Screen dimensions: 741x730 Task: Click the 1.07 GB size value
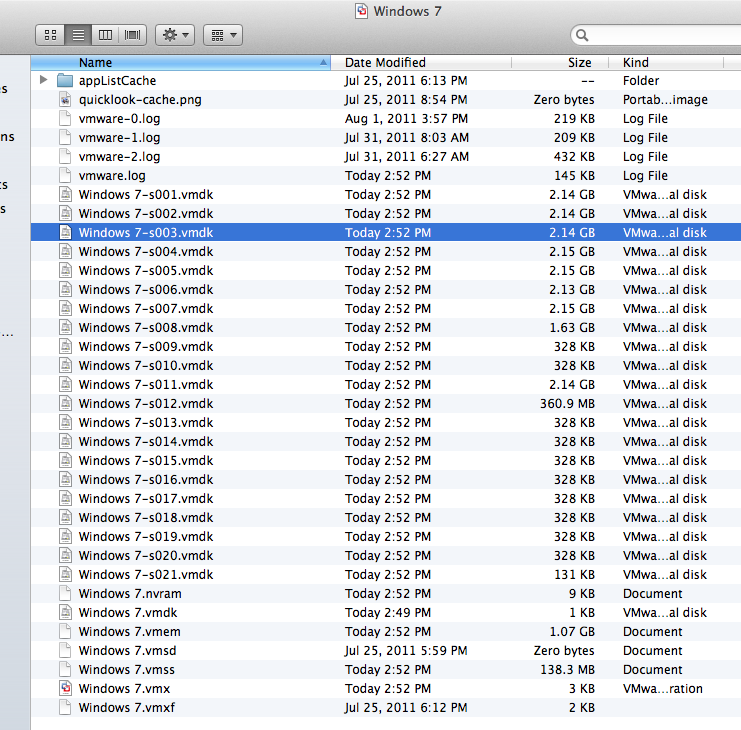coord(572,631)
